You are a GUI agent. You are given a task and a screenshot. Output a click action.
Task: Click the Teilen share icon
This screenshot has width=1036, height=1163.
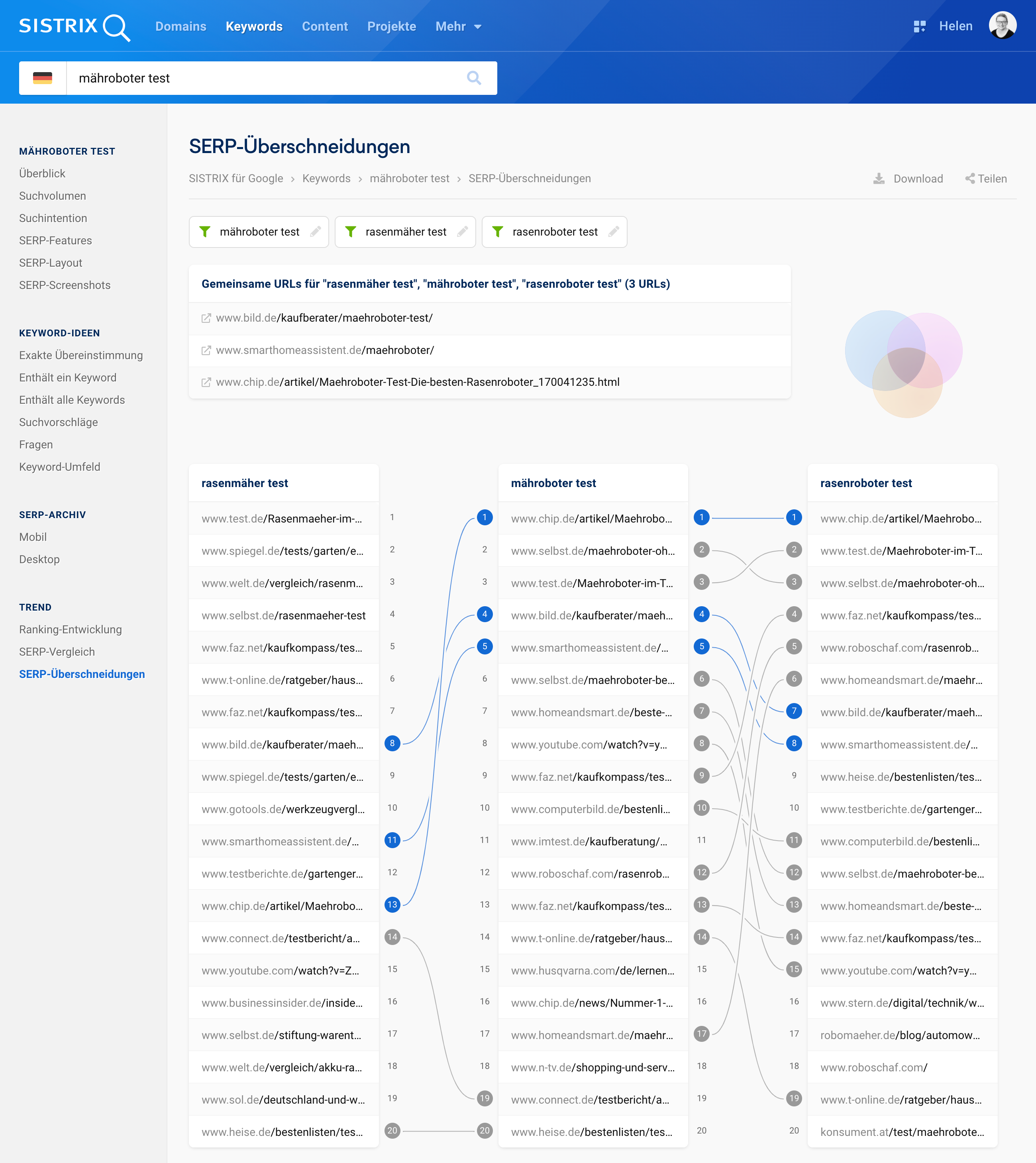[970, 179]
